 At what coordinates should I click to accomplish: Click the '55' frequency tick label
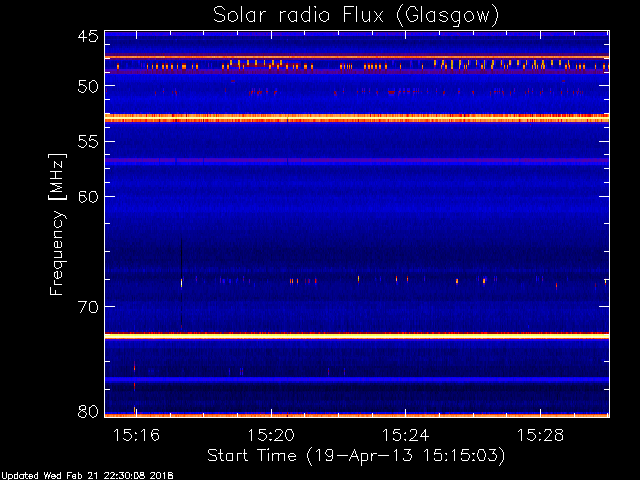[x=88, y=142]
